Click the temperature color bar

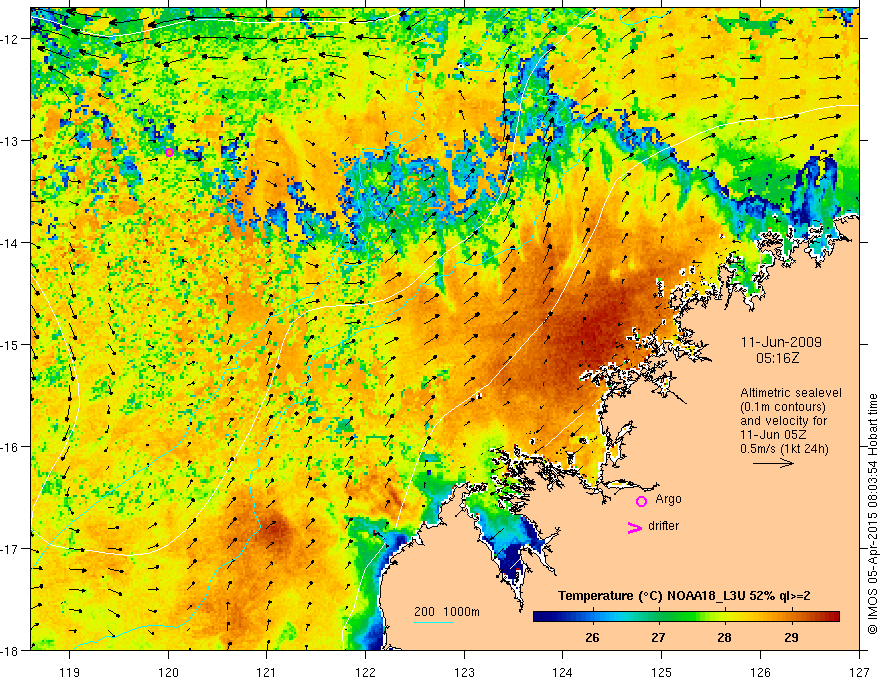[686, 616]
